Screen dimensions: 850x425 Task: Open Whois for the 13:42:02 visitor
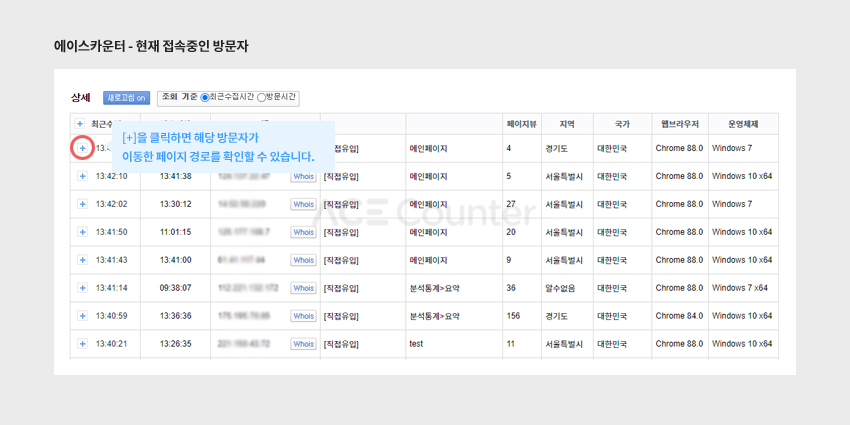click(303, 204)
